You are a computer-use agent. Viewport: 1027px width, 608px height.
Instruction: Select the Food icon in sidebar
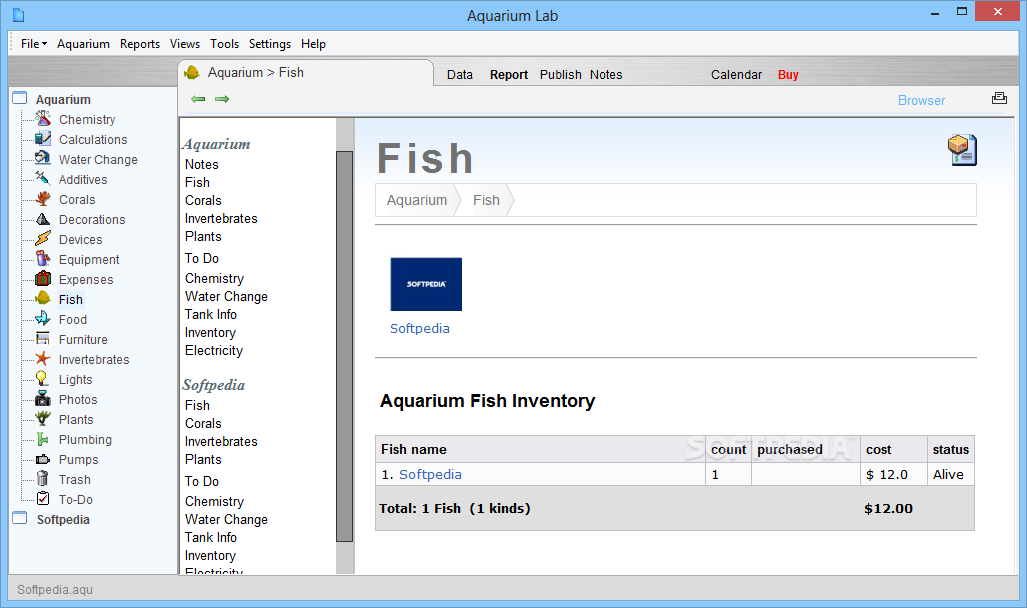(x=43, y=318)
